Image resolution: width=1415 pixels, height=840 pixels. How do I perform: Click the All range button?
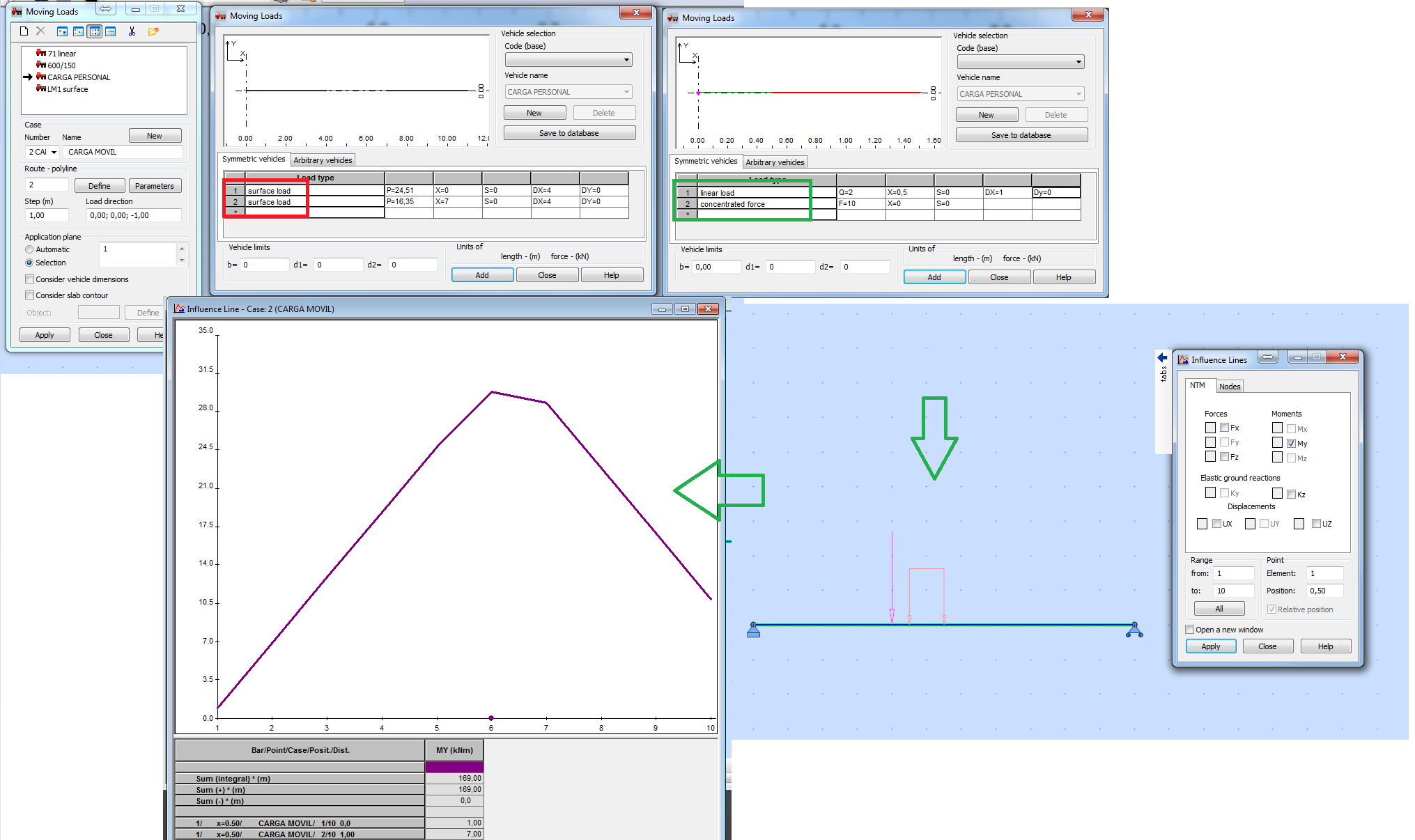(1219, 609)
